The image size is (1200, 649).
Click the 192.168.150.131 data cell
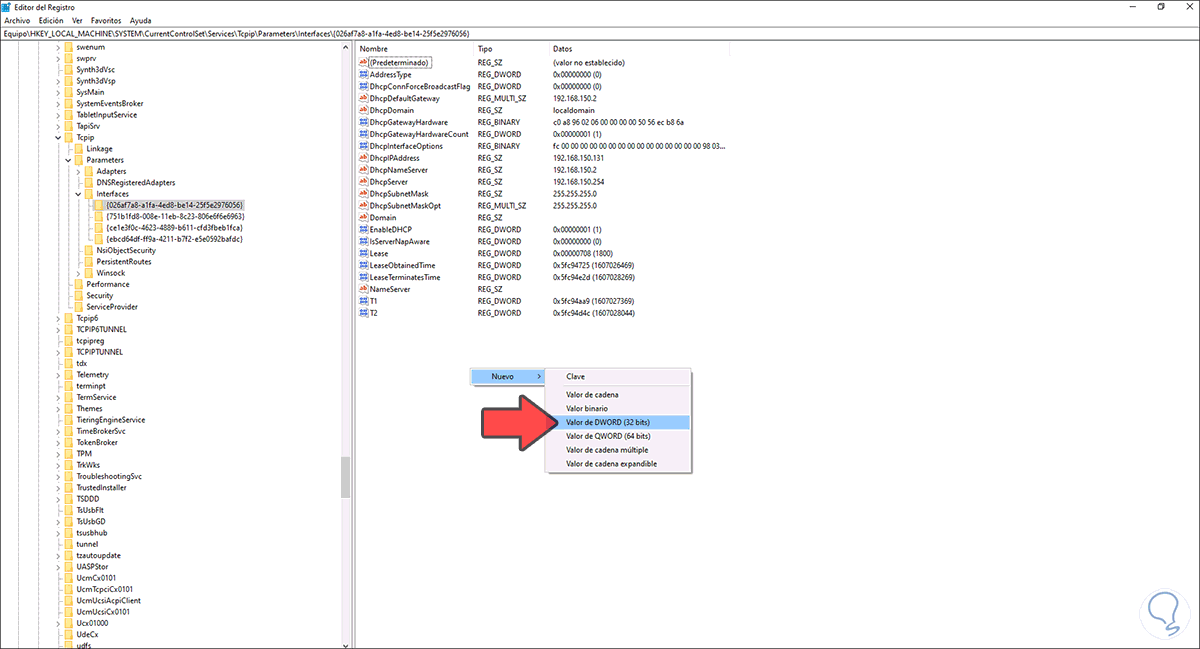click(x=578, y=158)
